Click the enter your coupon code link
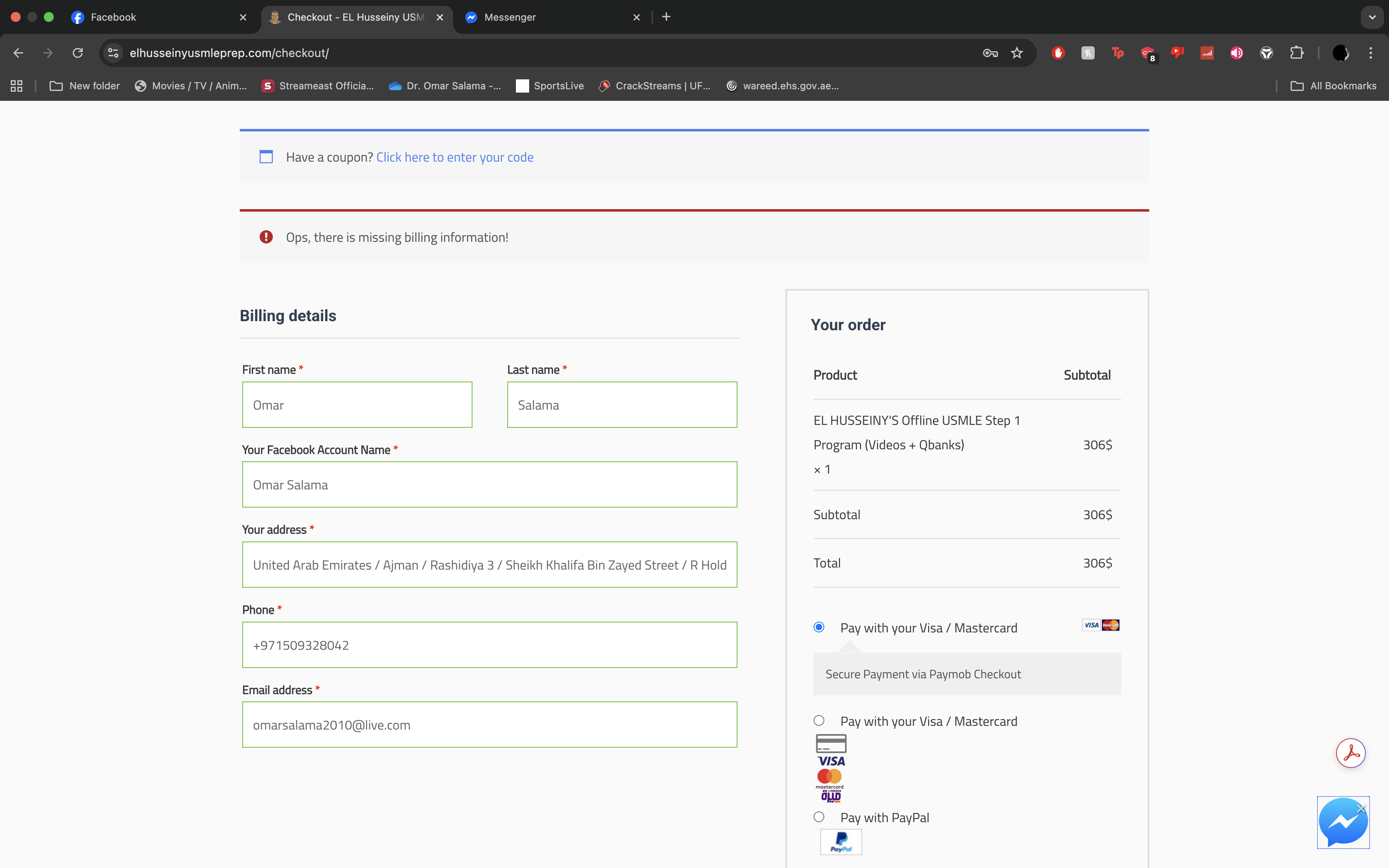The image size is (1389, 868). pos(455,157)
